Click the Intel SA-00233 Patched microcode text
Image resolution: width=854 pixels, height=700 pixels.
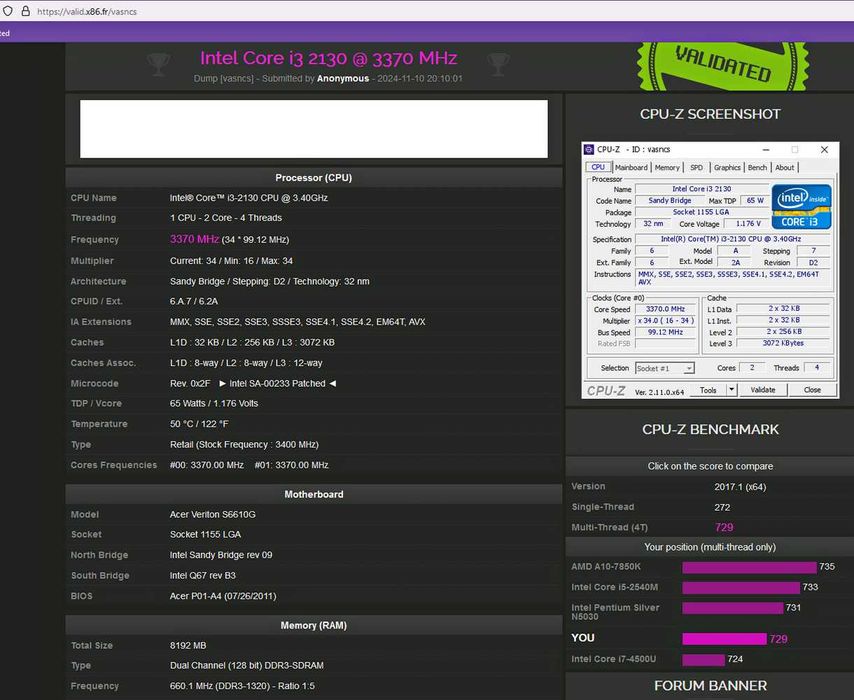[277, 384]
